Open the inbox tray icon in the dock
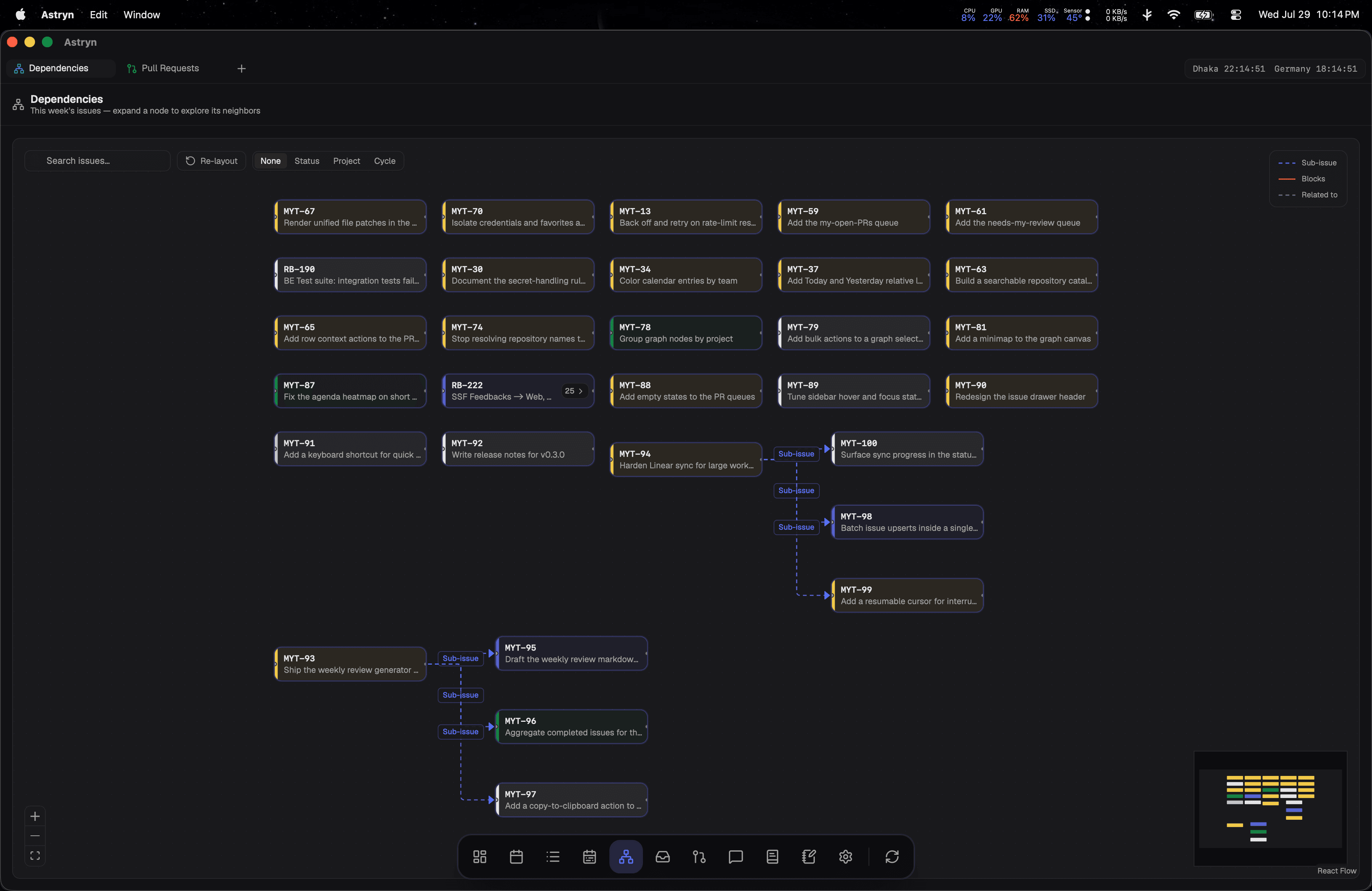The height and width of the screenshot is (891, 1372). tap(663, 856)
